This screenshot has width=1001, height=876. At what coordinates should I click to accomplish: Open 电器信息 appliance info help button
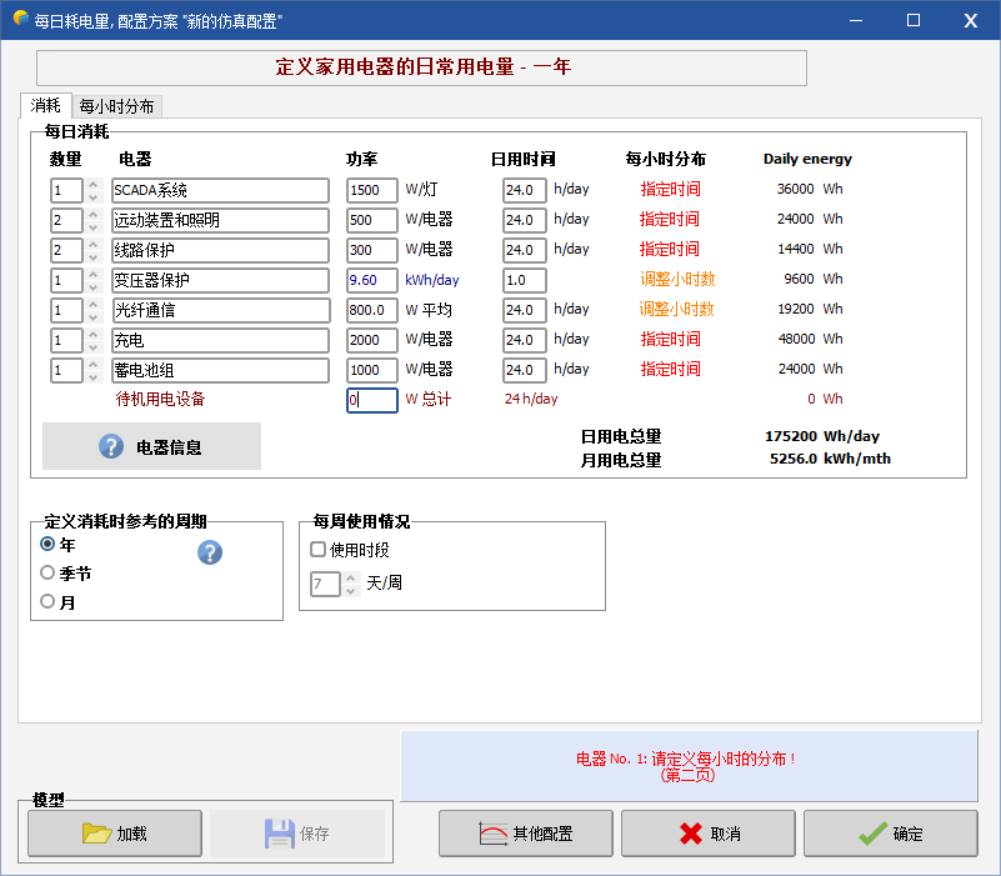click(152, 447)
